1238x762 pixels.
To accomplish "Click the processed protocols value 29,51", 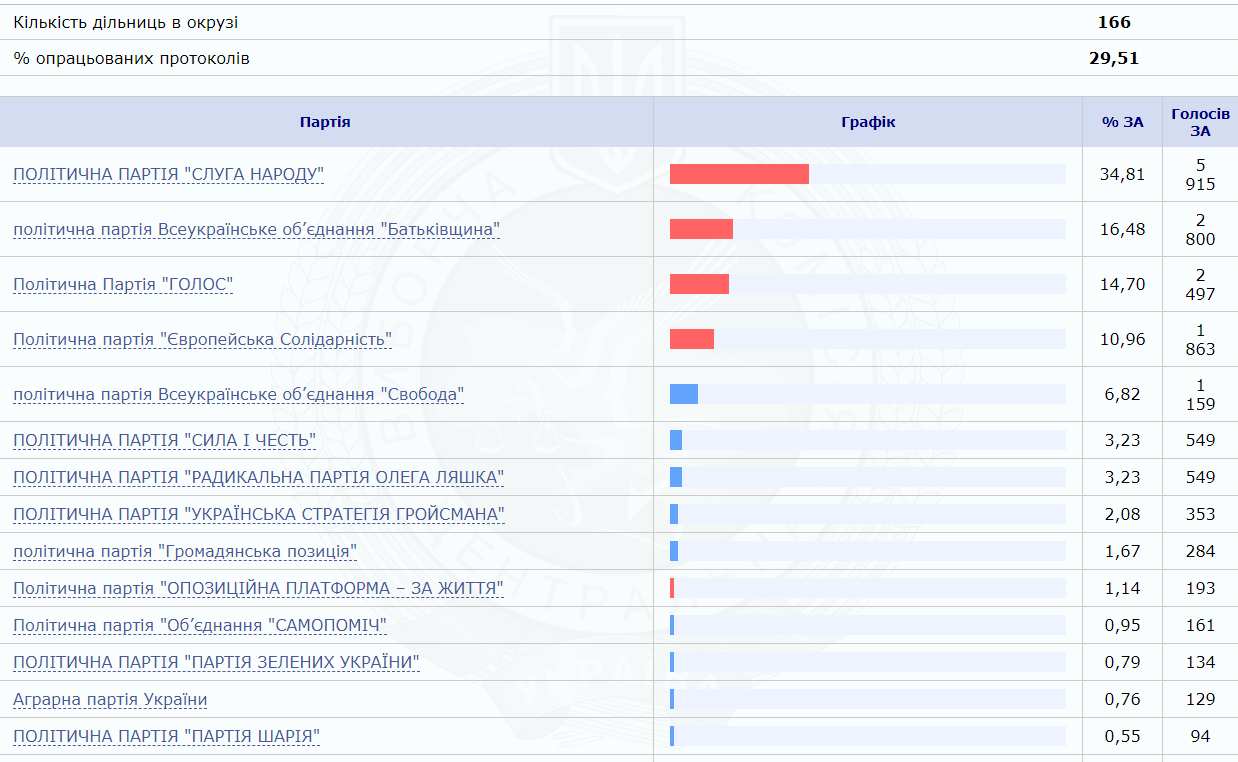I will tap(1114, 58).
